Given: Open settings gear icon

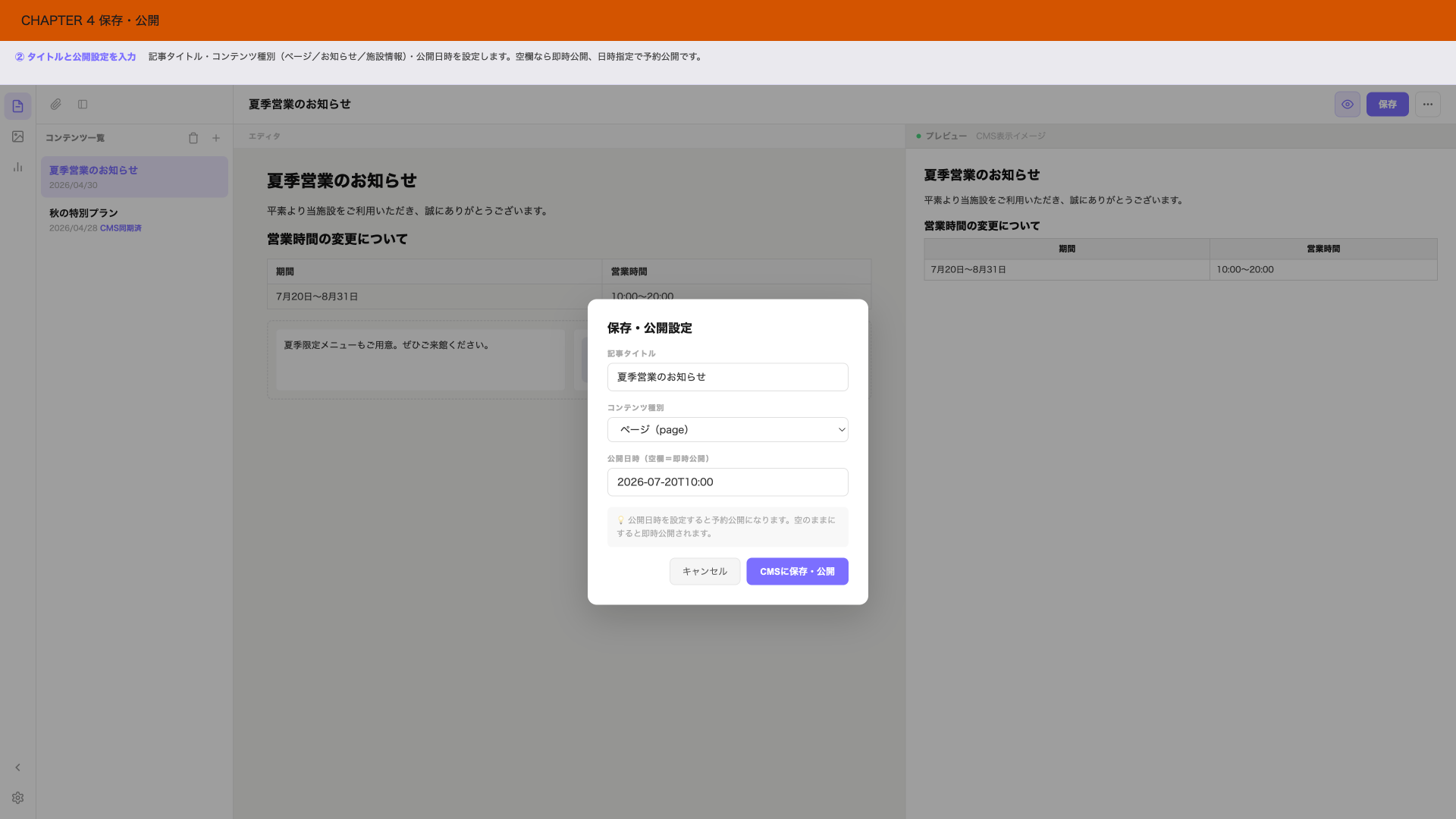Looking at the screenshot, I should (17, 798).
